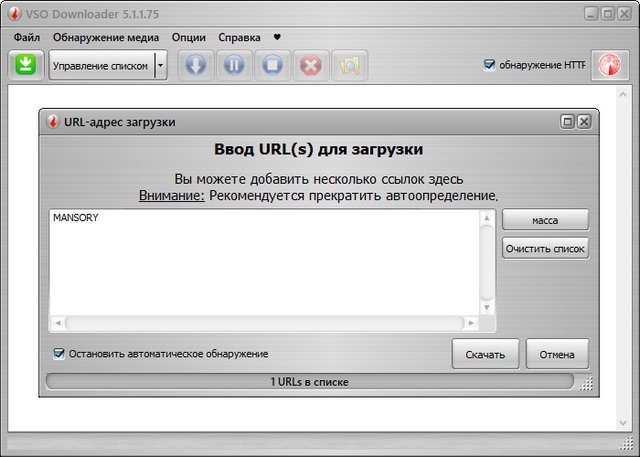Minimize the VSO Downloader main window
Image resolution: width=640 pixels, height=457 pixels.
(591, 14)
